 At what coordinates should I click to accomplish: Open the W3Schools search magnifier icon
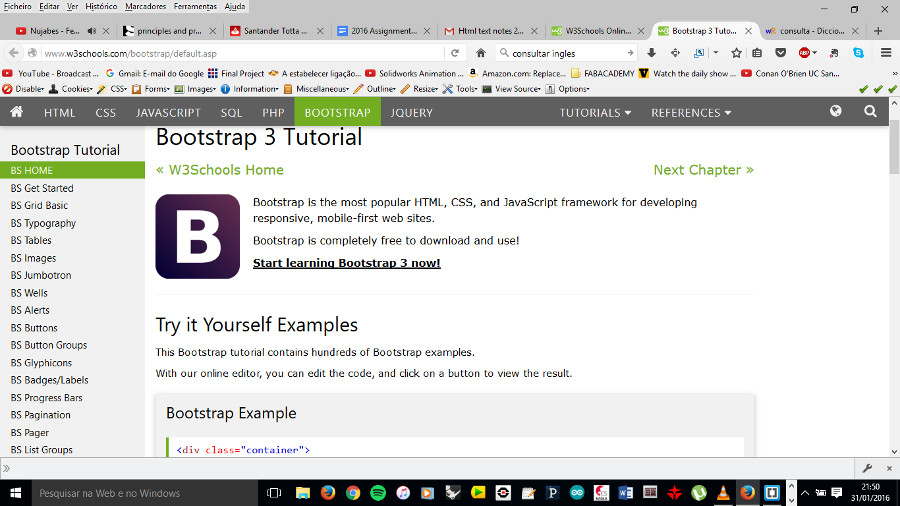(x=870, y=111)
